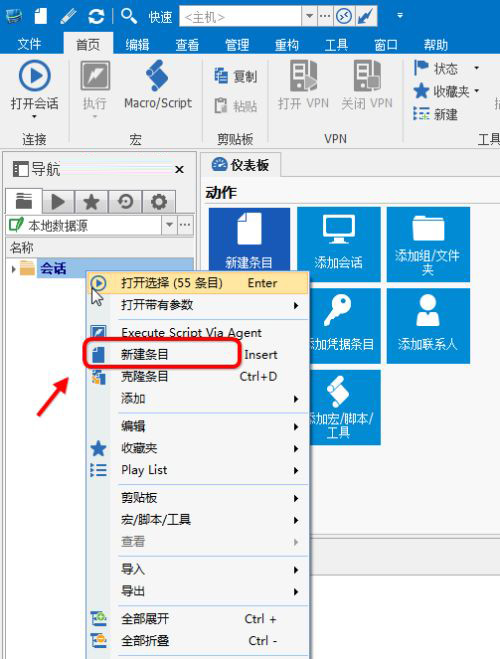Click the remote desktop connect icon in title bar
This screenshot has width=500, height=659.
pyautogui.click(x=344, y=17)
